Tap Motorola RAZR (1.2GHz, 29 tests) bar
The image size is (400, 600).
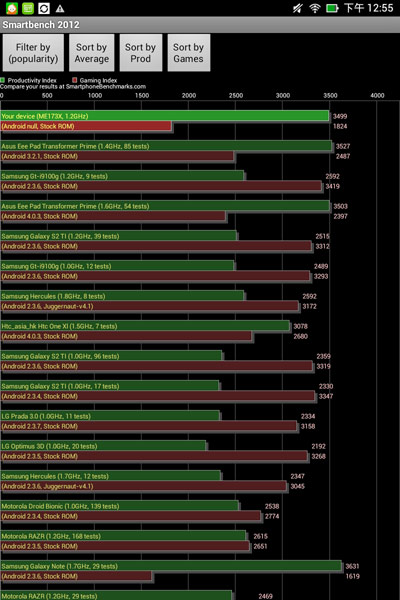pyautogui.click(x=116, y=596)
